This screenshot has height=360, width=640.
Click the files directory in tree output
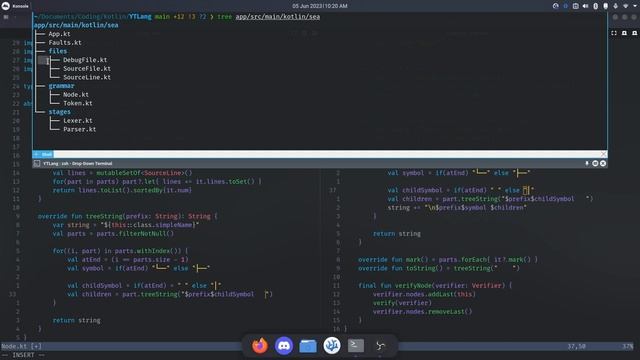click(58, 51)
